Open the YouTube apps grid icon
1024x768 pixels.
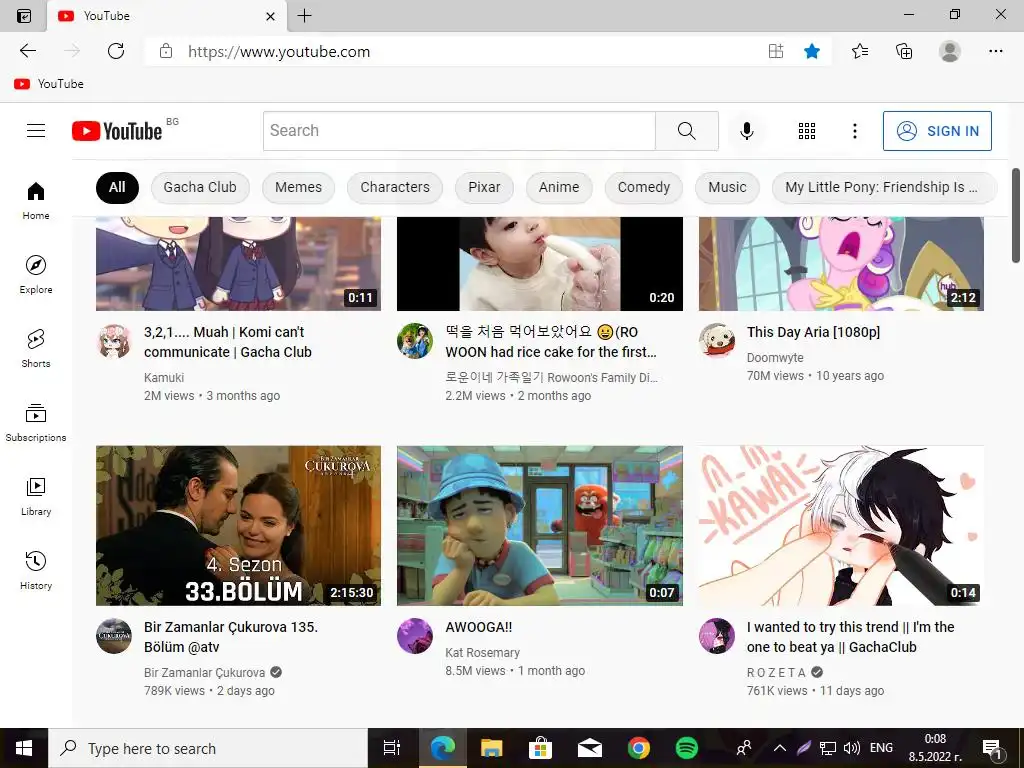tap(807, 131)
